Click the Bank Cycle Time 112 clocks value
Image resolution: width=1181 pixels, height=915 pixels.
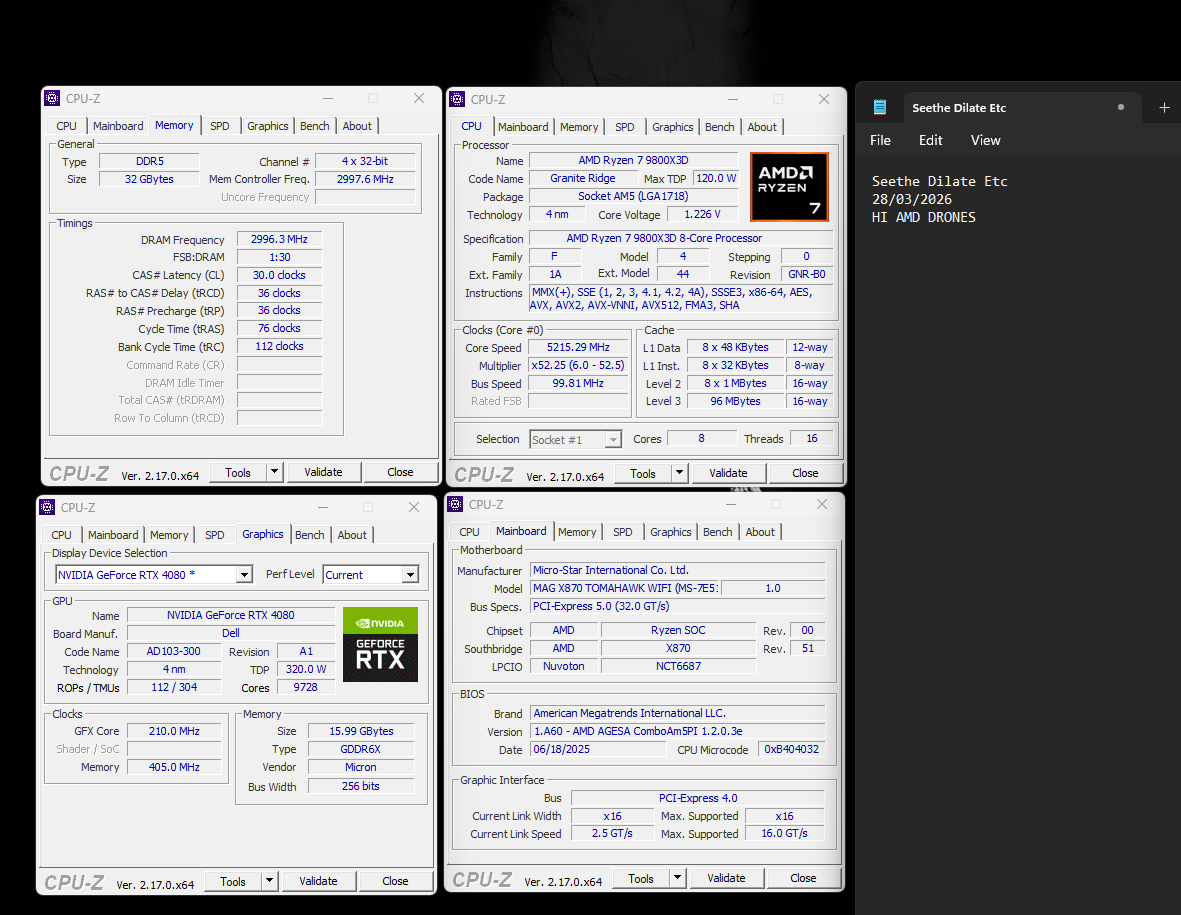point(279,346)
